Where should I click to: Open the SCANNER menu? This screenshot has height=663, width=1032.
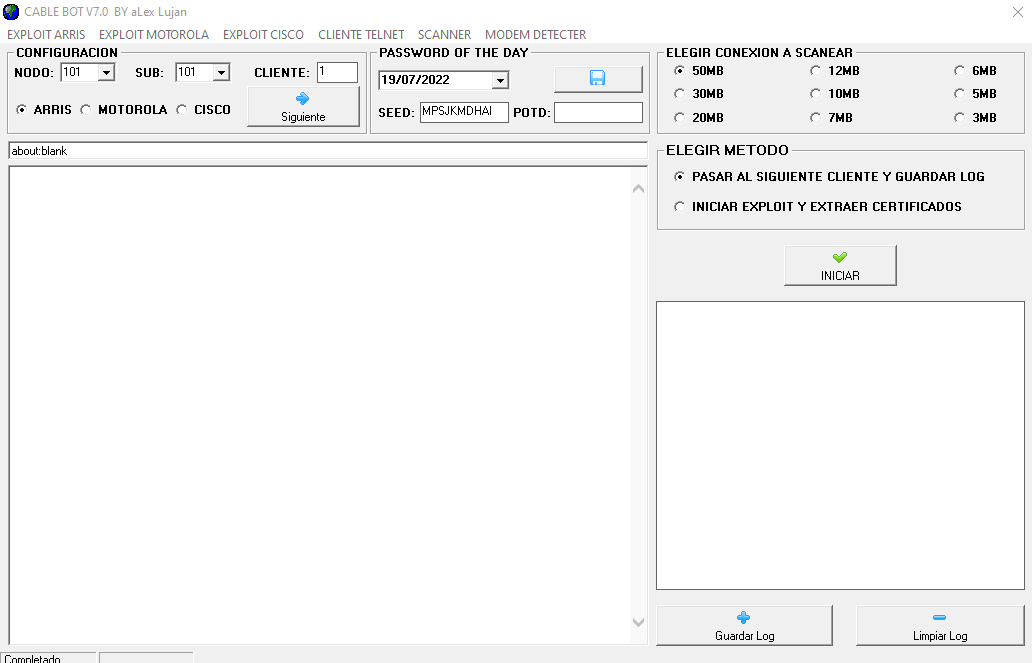444,35
